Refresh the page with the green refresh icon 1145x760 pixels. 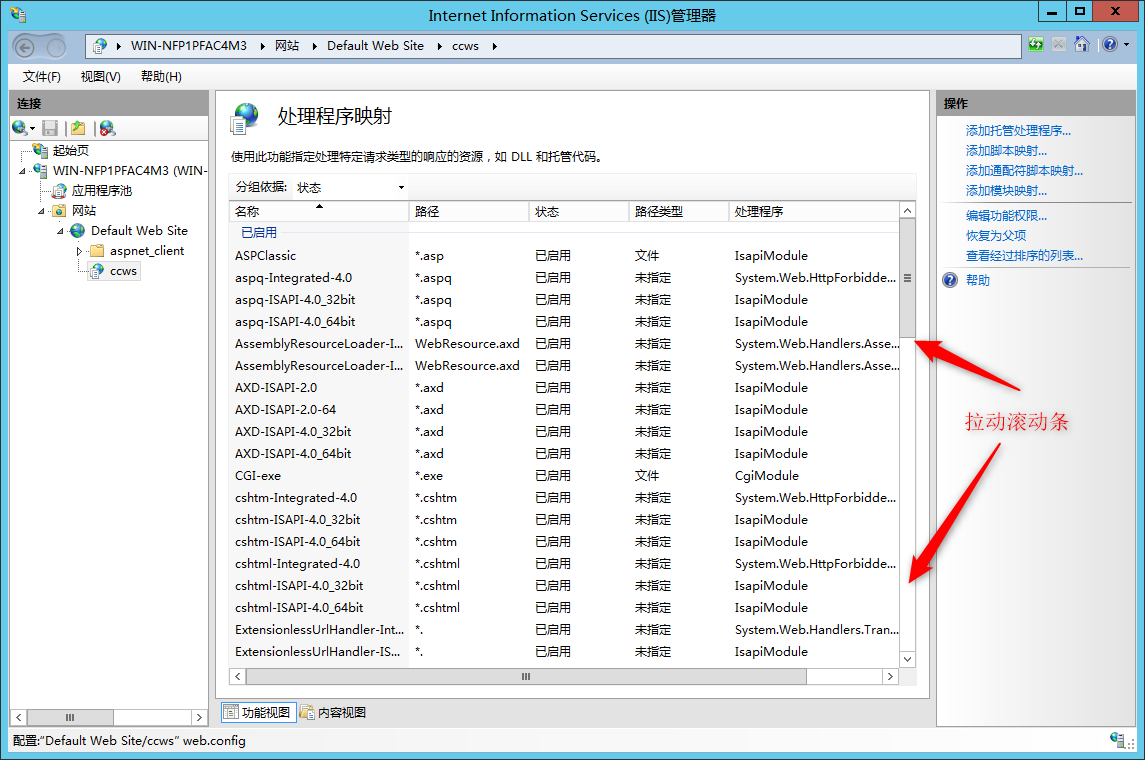[x=1035, y=45]
